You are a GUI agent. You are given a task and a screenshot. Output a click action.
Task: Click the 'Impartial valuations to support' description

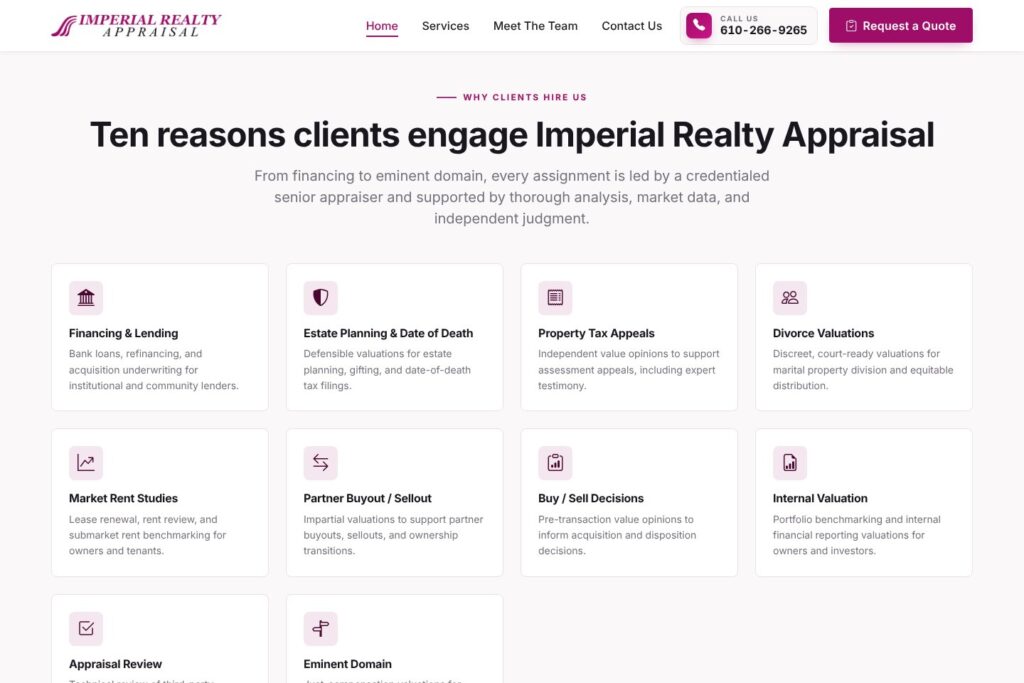pos(393,535)
